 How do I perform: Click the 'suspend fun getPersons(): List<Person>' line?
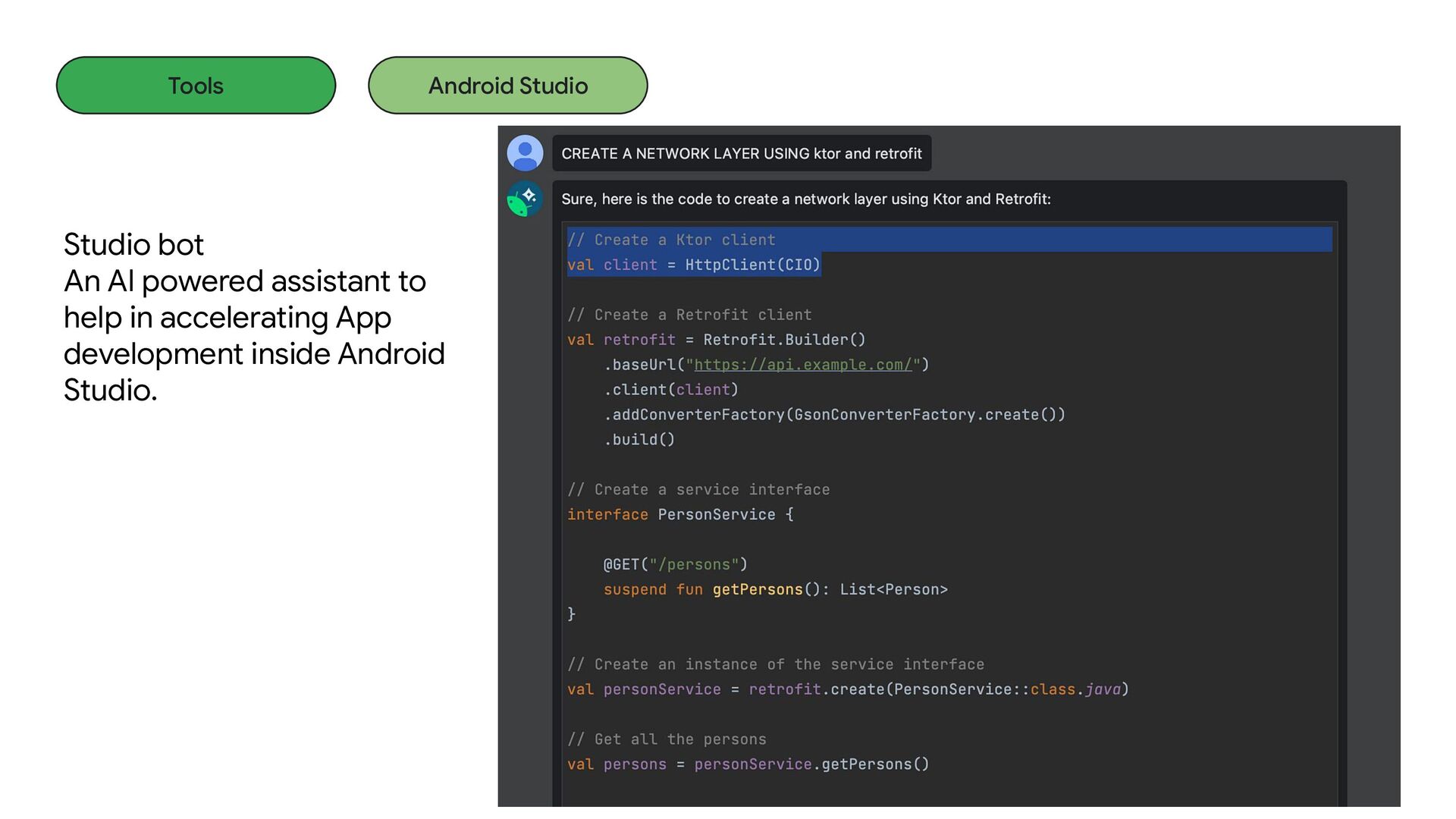(776, 590)
